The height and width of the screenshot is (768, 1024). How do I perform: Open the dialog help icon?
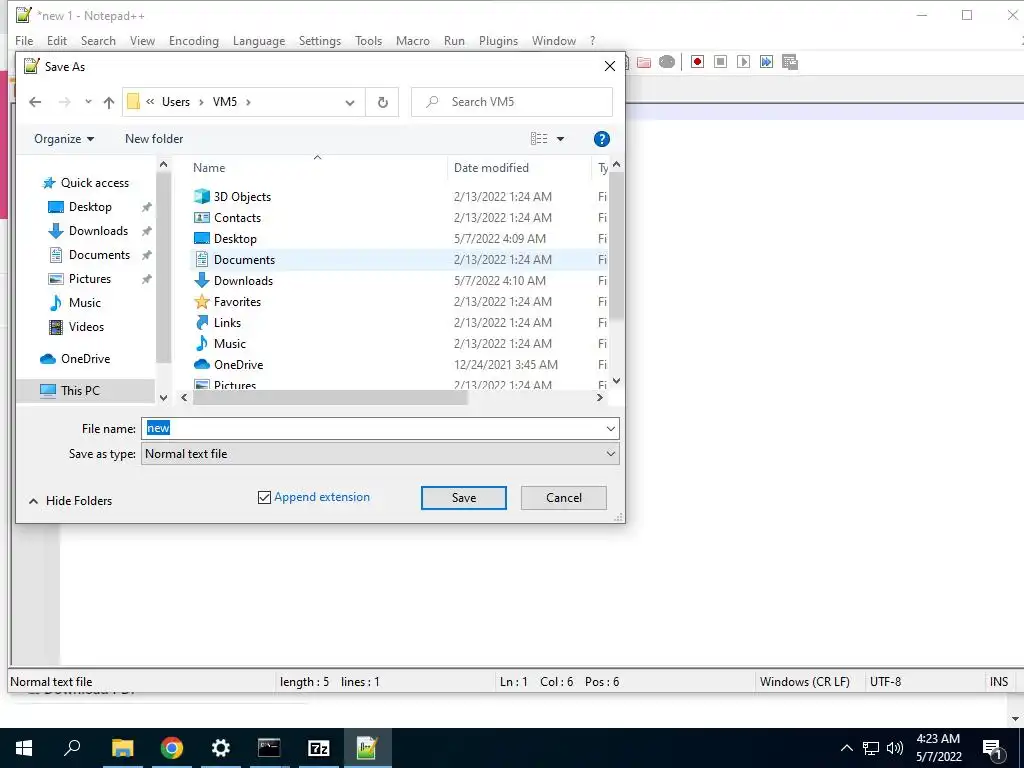point(601,139)
